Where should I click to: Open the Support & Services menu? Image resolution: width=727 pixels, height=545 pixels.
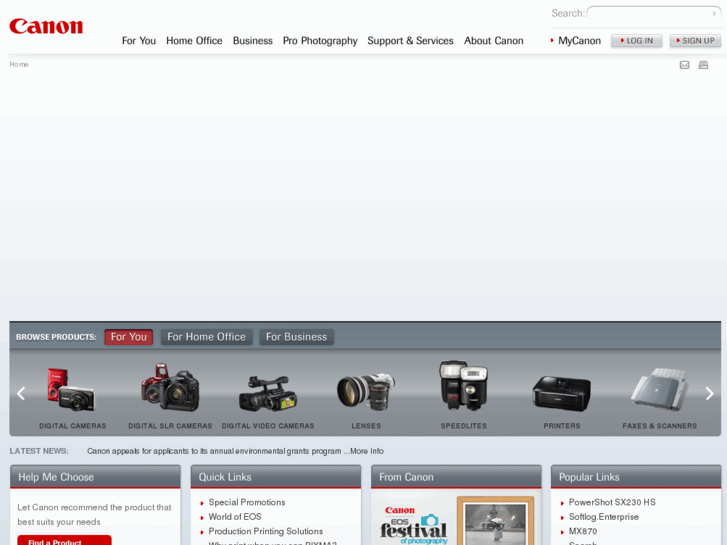(410, 41)
